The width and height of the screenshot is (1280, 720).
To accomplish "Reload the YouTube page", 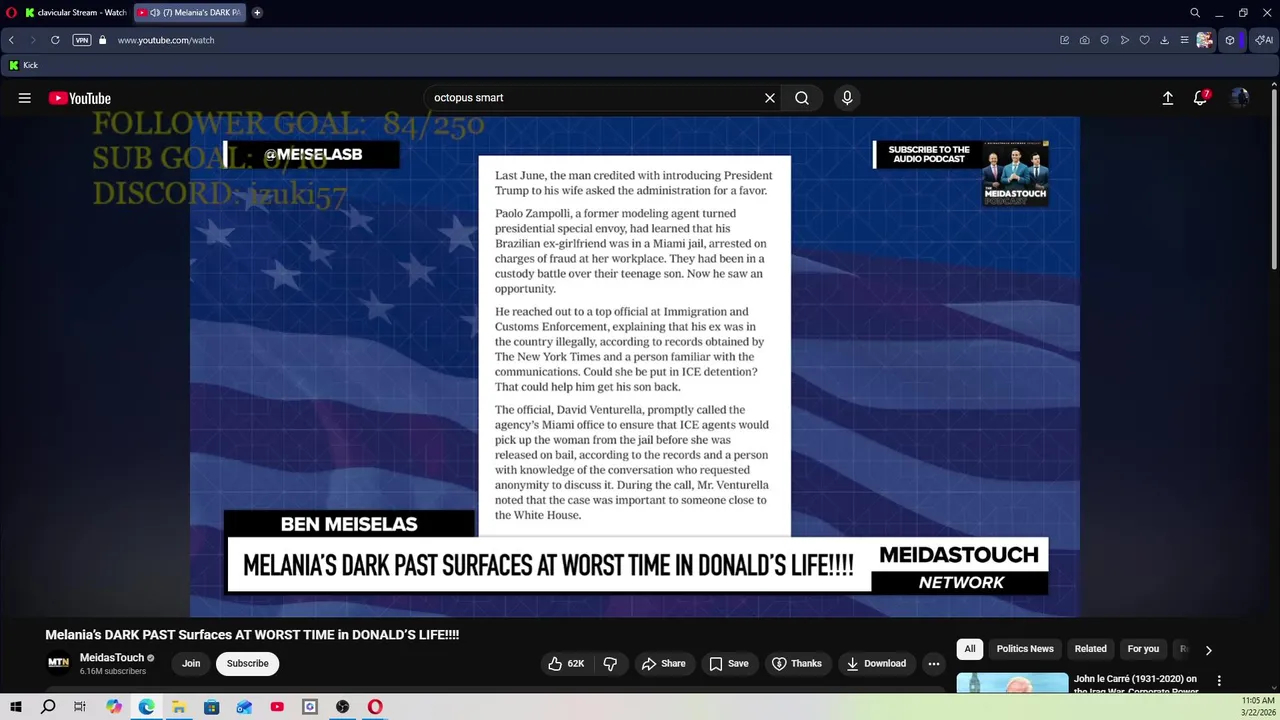I will pos(55,40).
